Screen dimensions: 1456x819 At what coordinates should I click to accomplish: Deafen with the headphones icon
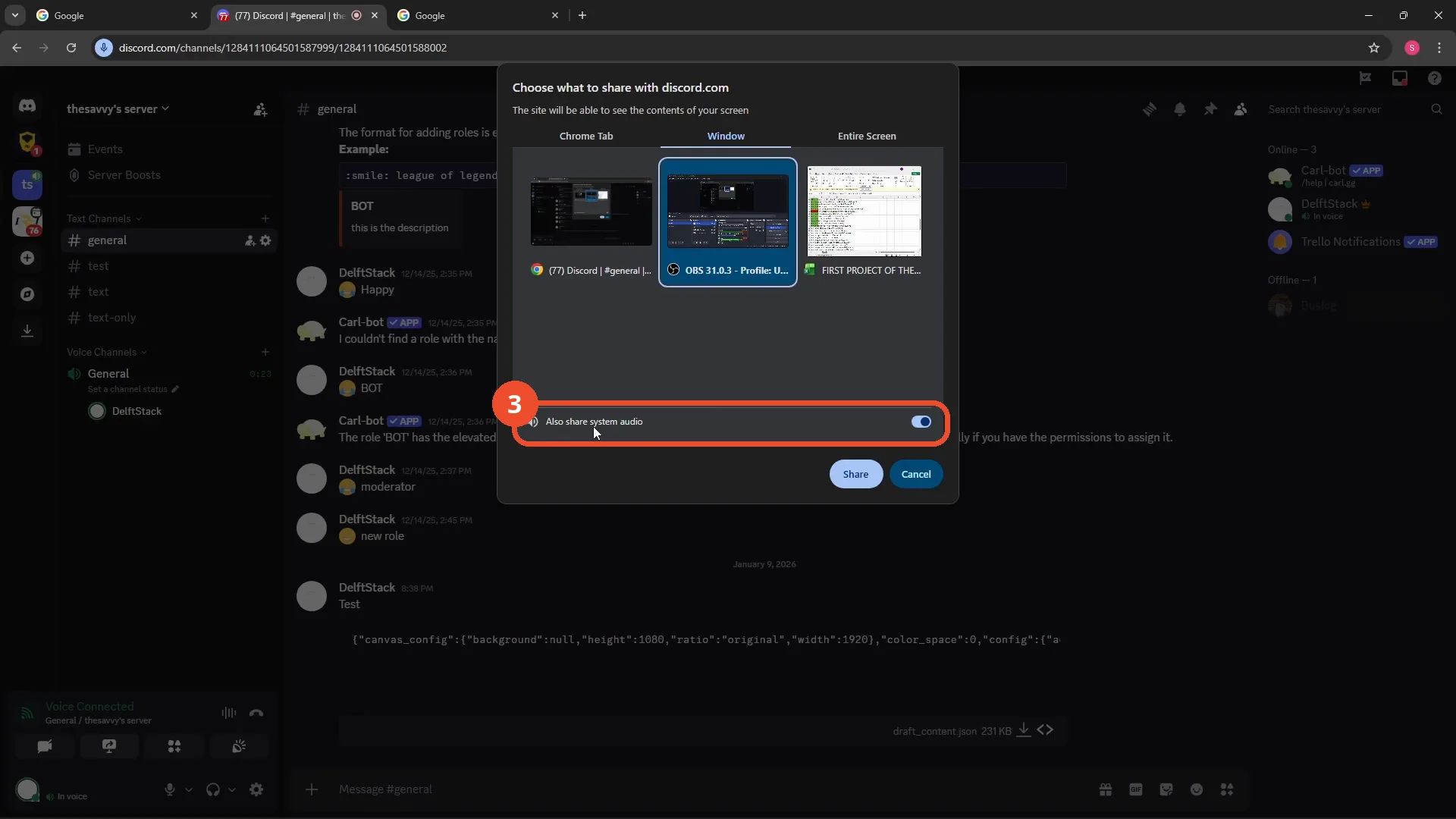pyautogui.click(x=213, y=789)
